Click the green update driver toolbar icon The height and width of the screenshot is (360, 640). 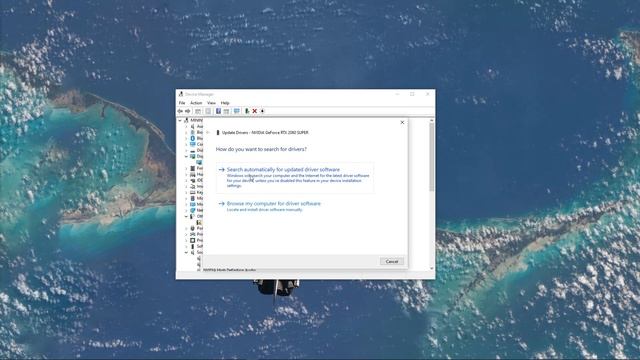247,111
